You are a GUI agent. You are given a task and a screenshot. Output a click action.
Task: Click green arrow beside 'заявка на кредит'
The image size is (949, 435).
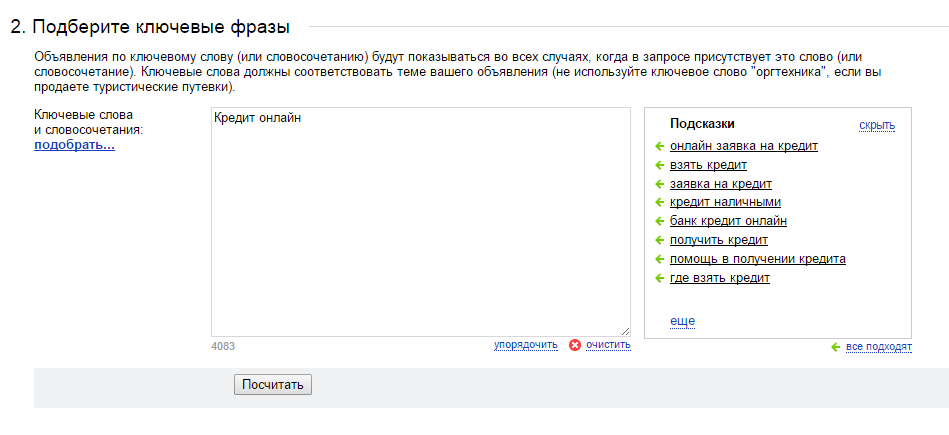[x=659, y=184]
